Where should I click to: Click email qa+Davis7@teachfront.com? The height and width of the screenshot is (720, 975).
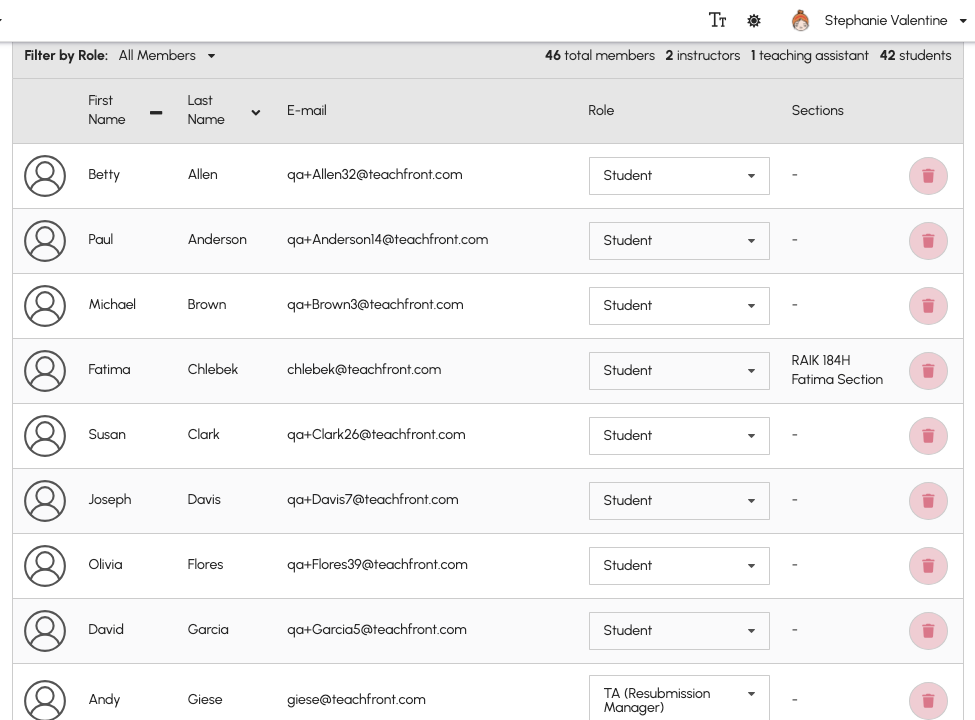372,499
